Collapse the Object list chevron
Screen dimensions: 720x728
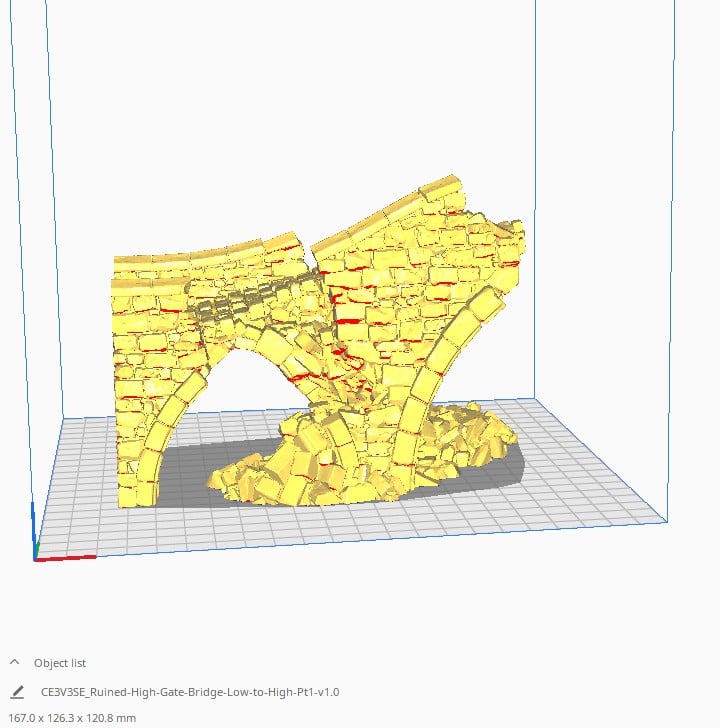[x=14, y=663]
